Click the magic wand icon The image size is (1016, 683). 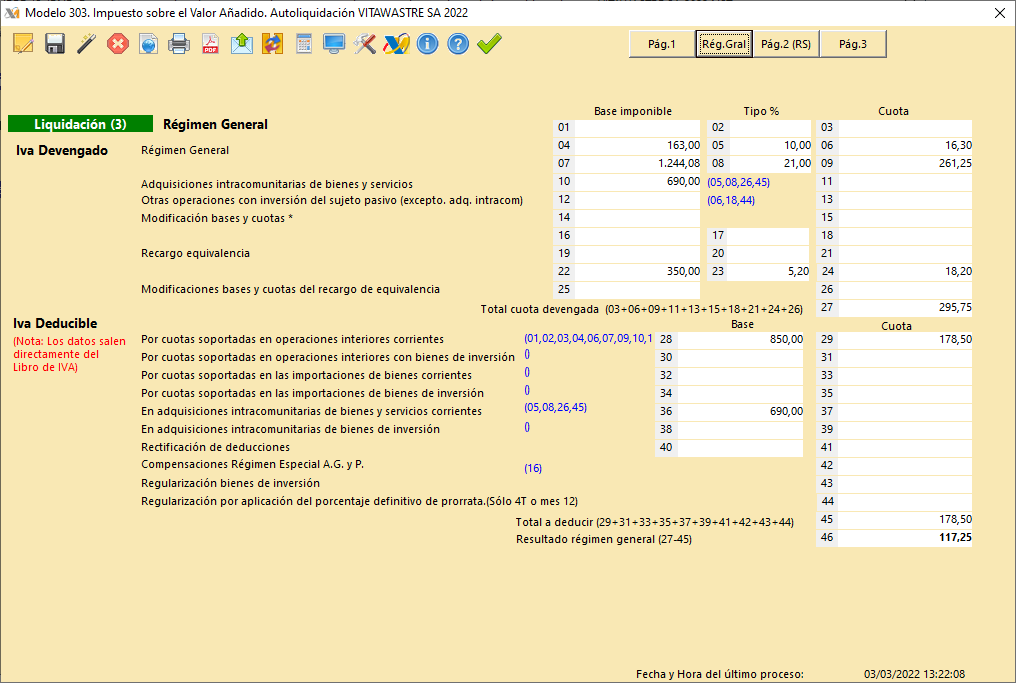click(x=86, y=44)
